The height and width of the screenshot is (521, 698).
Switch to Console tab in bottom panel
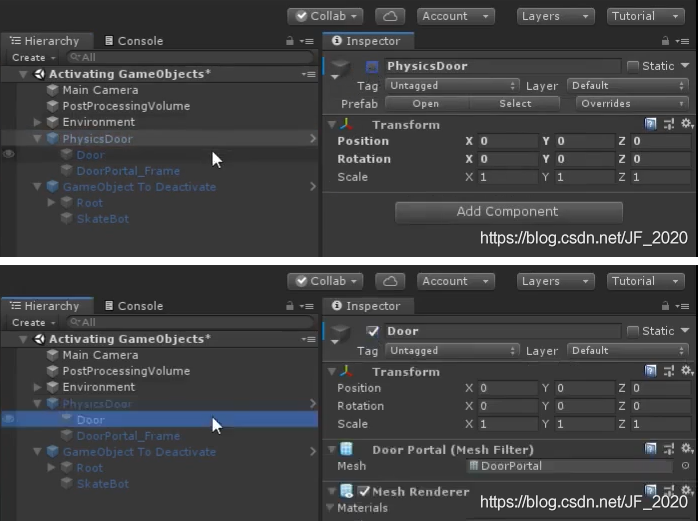pos(134,306)
